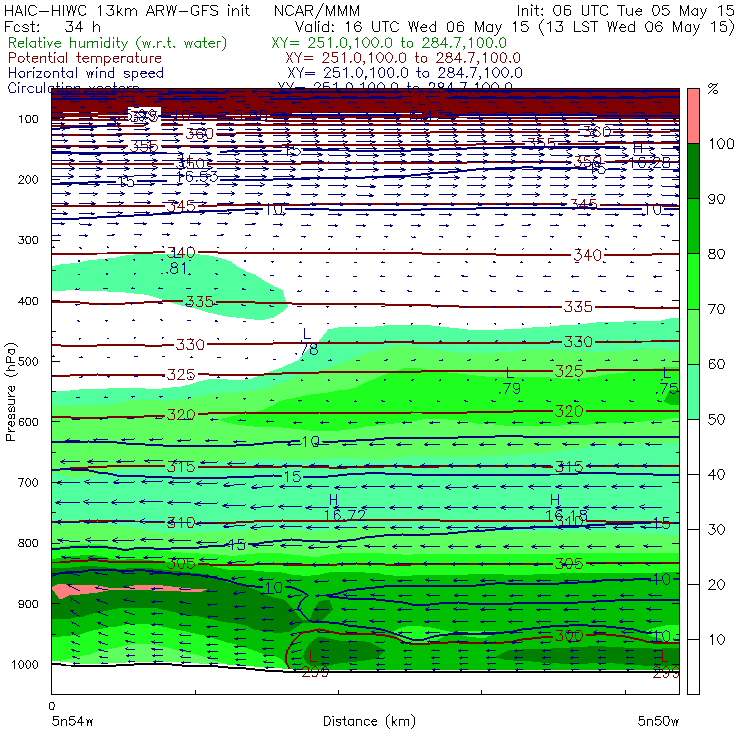The image size is (740, 740).
Task: Click the '10' label beside the color bar
Action: 716,639
